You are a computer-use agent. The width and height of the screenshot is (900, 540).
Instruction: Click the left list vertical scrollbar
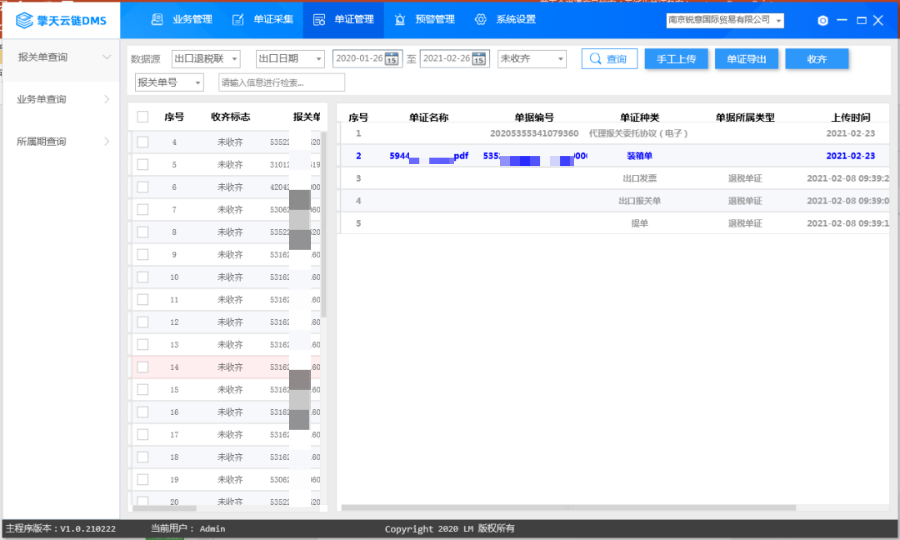[x=324, y=224]
